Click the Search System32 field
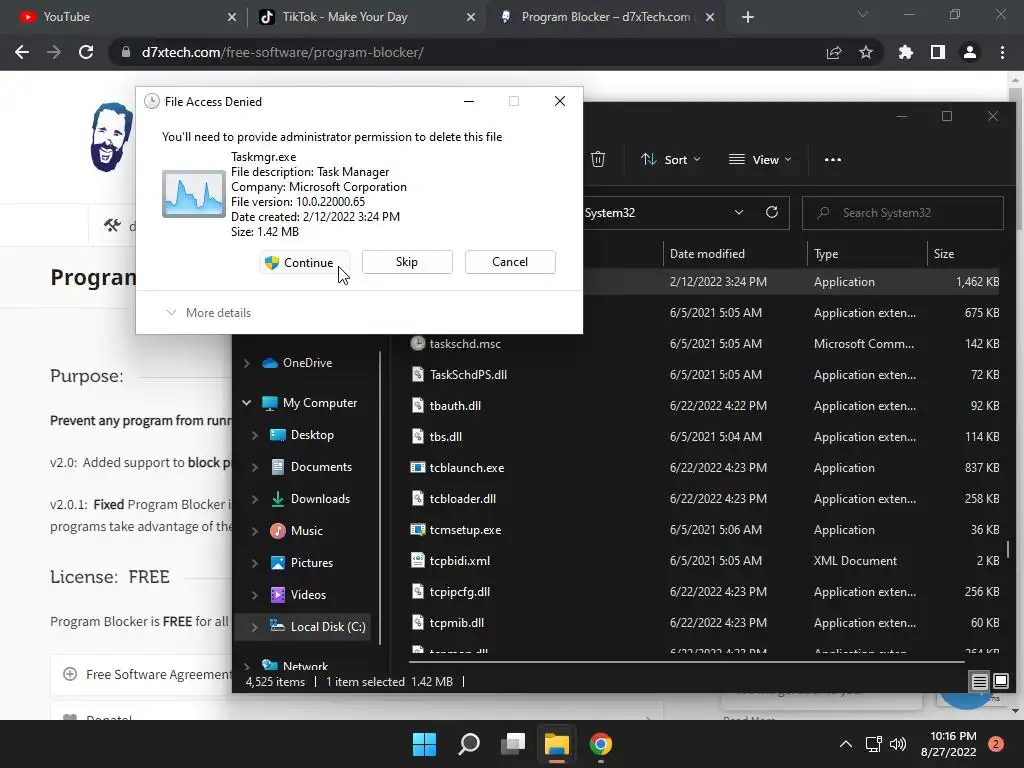Image resolution: width=1024 pixels, height=768 pixels. point(903,213)
